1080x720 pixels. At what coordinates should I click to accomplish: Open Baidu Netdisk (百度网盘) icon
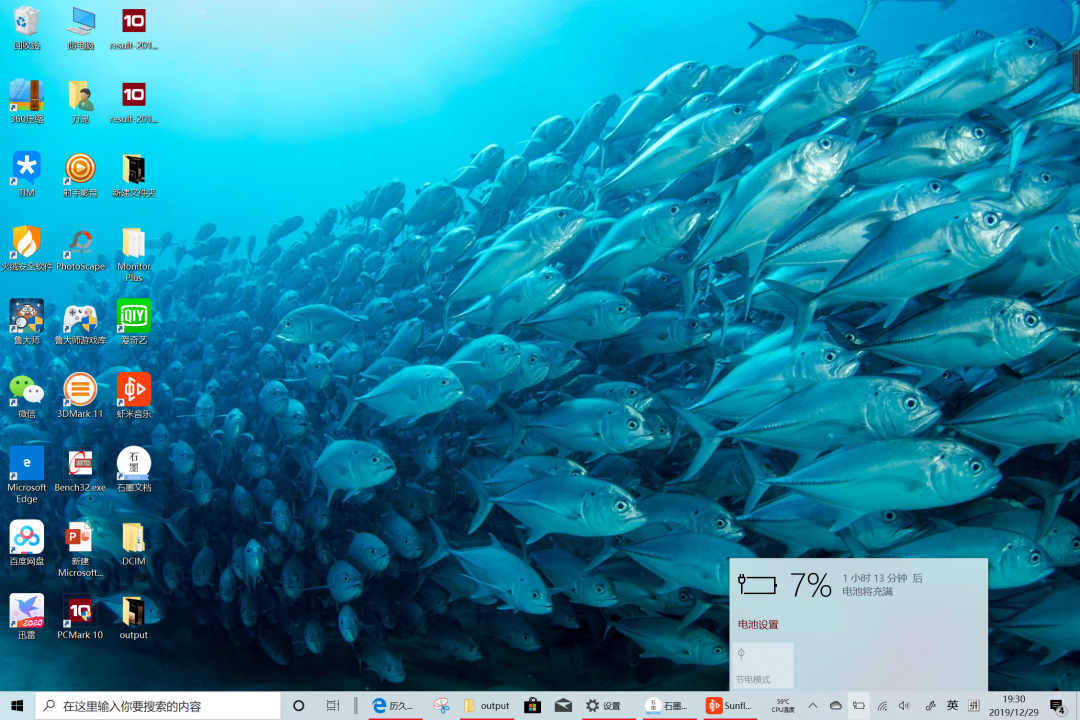(x=26, y=538)
